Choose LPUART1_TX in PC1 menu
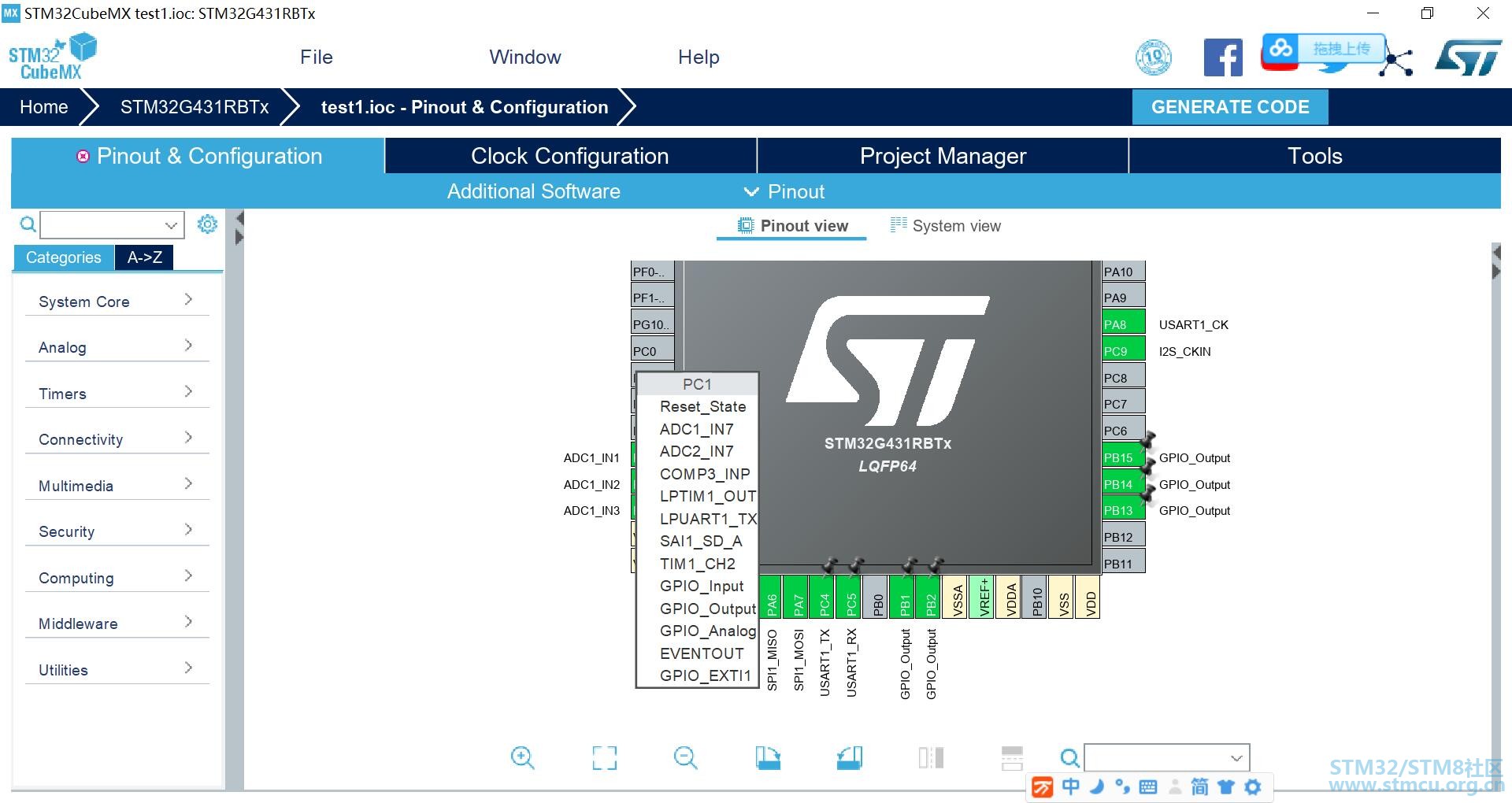This screenshot has width=1512, height=803. coord(697,519)
